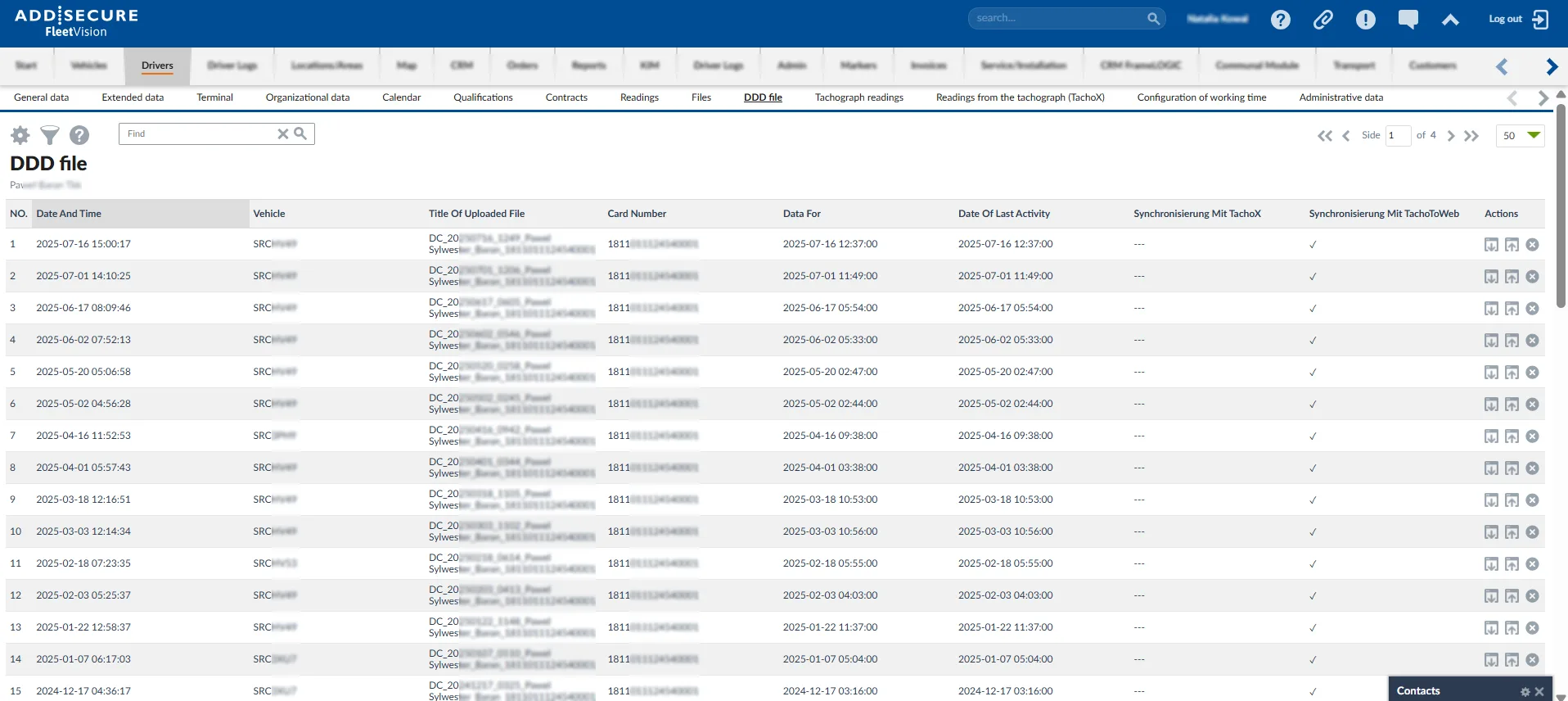Upload icon for 2025-07-16 15:00:17 row
Image resolution: width=1568 pixels, height=701 pixels.
point(1512,245)
